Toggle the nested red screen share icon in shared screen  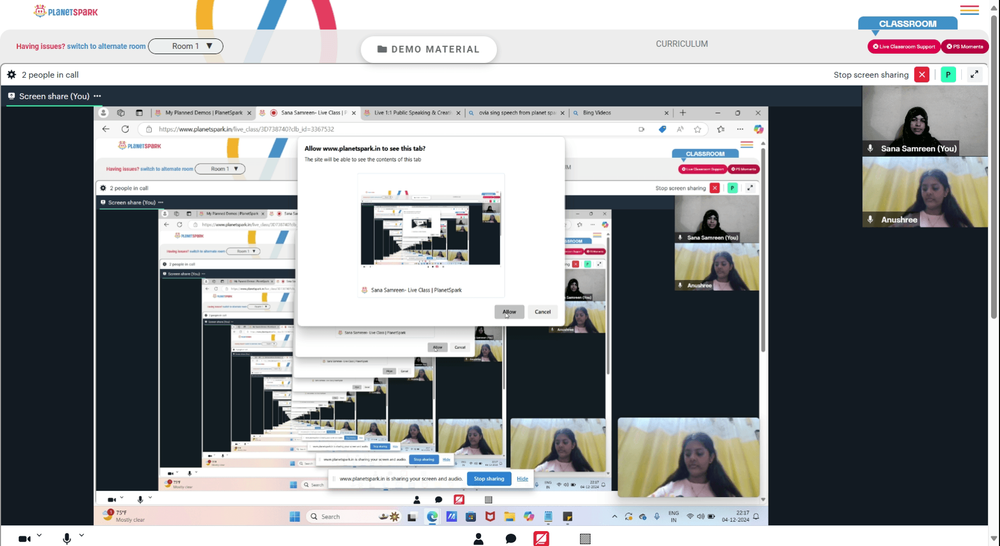pos(459,499)
